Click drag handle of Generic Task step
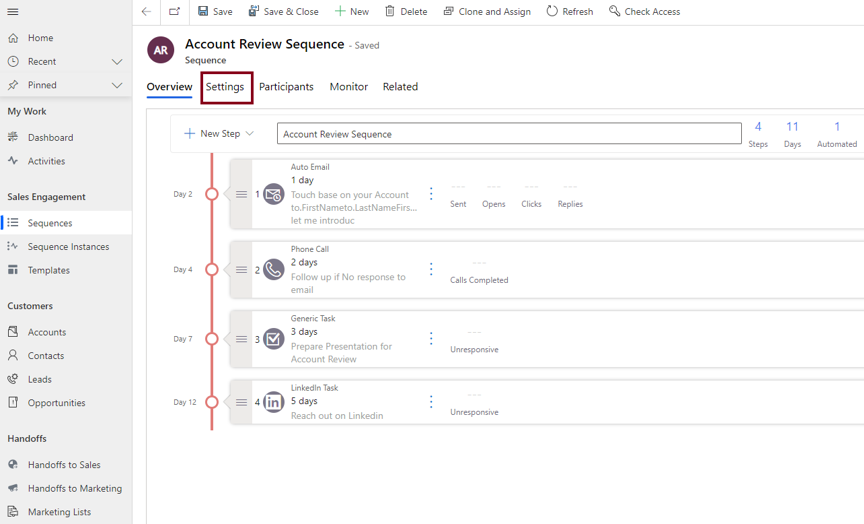The height and width of the screenshot is (524, 864). (241, 339)
